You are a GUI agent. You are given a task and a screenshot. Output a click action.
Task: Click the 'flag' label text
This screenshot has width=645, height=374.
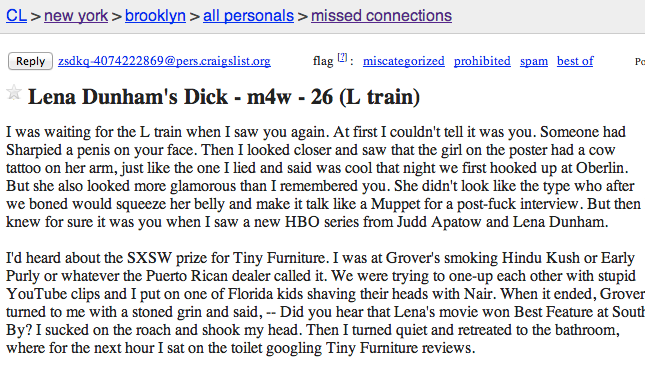click(323, 61)
